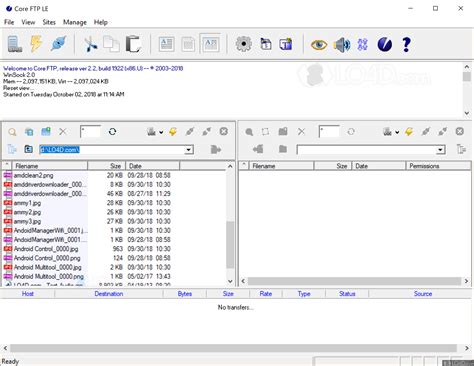The image size is (474, 366).
Task: Click the remote filter input field
Action: tap(329, 132)
